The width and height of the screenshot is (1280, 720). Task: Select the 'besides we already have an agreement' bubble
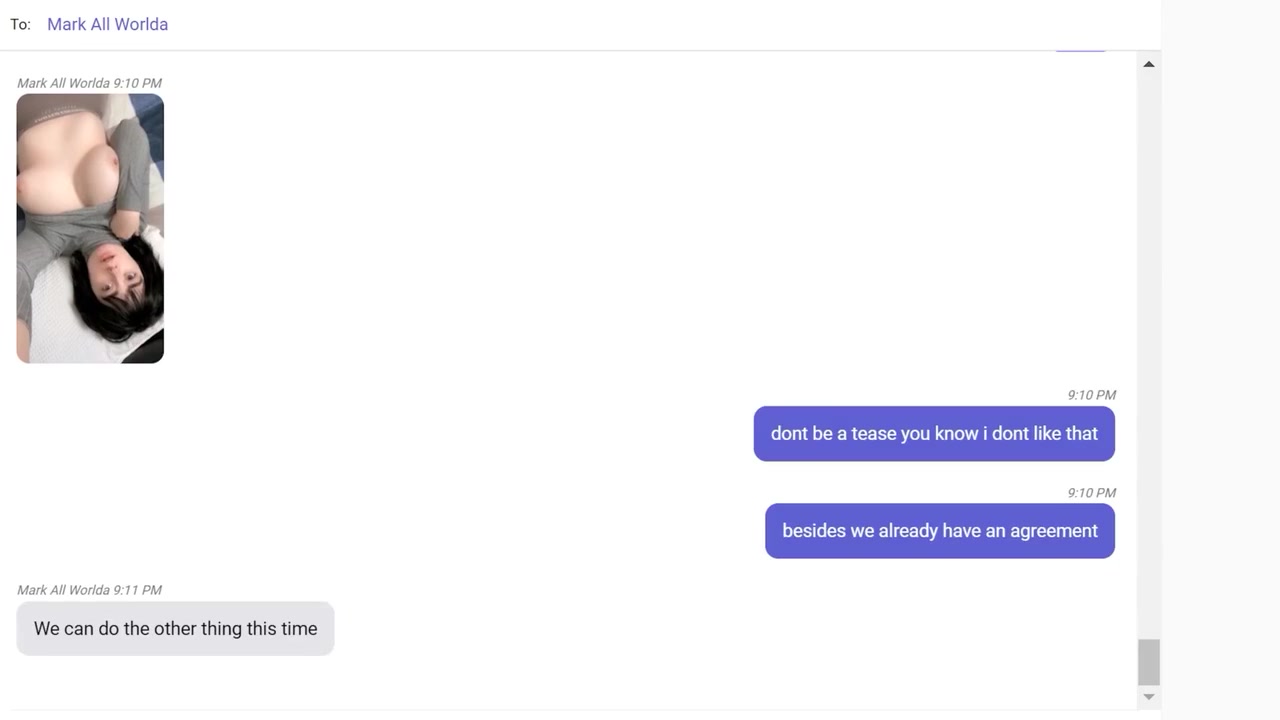[940, 531]
